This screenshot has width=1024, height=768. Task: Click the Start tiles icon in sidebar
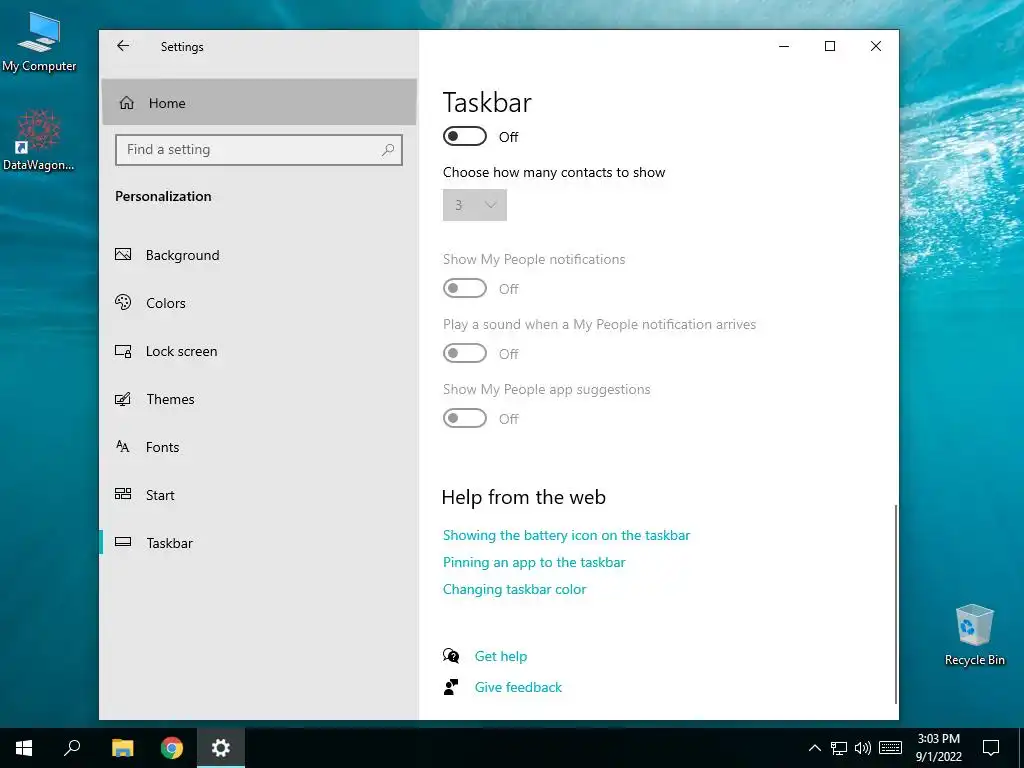pos(123,494)
